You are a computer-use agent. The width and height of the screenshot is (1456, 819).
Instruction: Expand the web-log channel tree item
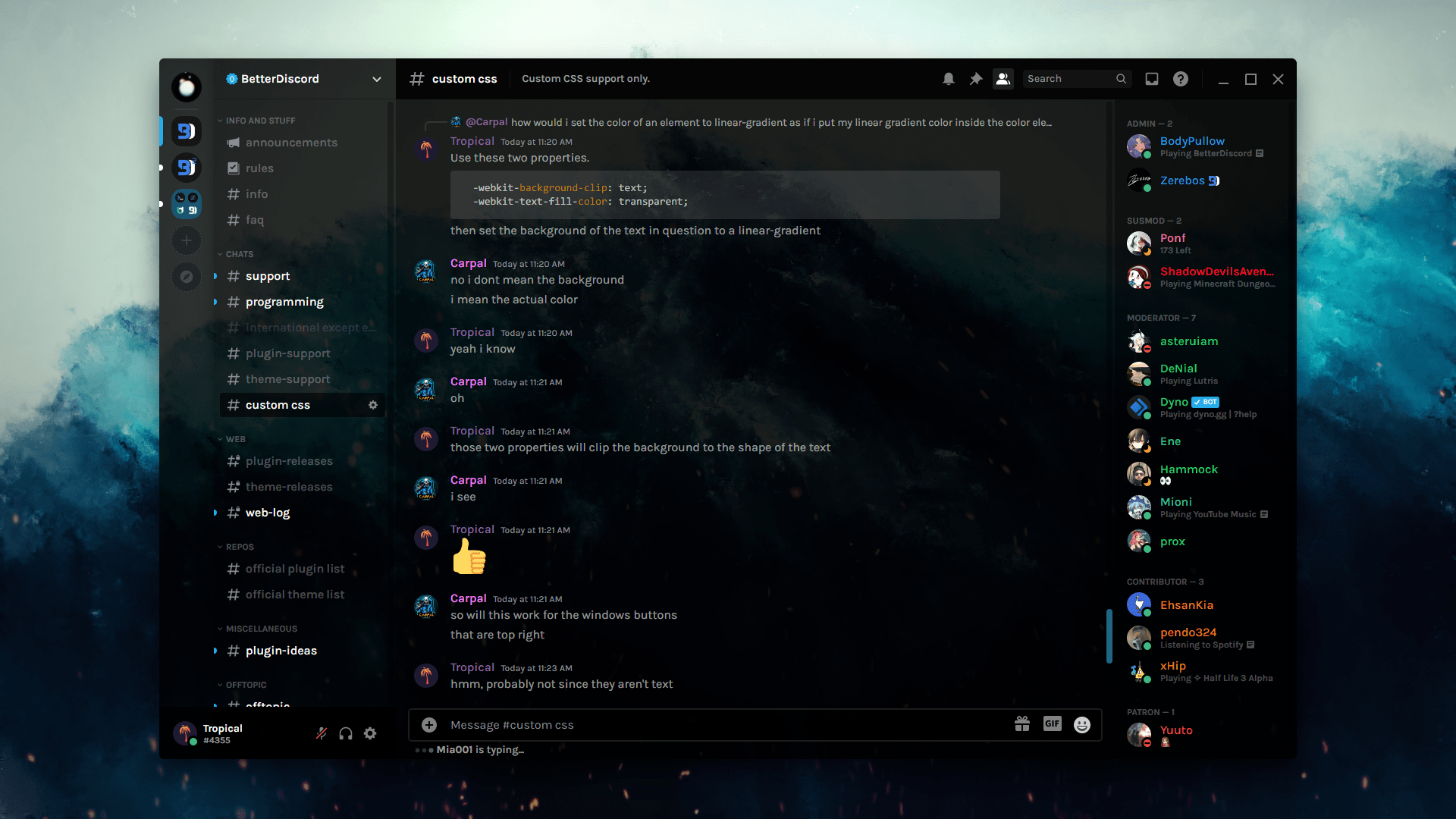pos(215,512)
